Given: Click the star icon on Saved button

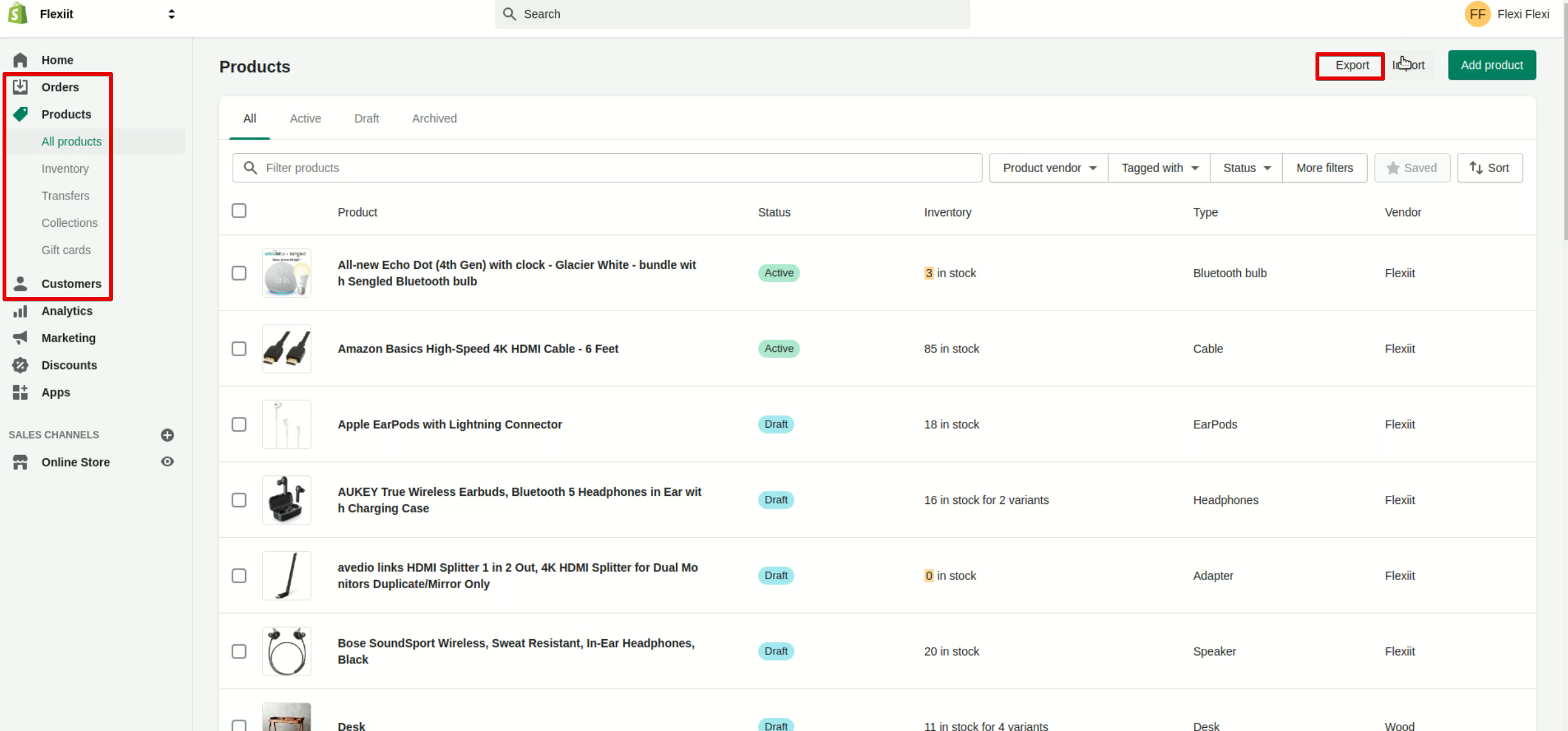Looking at the screenshot, I should pyautogui.click(x=1393, y=168).
